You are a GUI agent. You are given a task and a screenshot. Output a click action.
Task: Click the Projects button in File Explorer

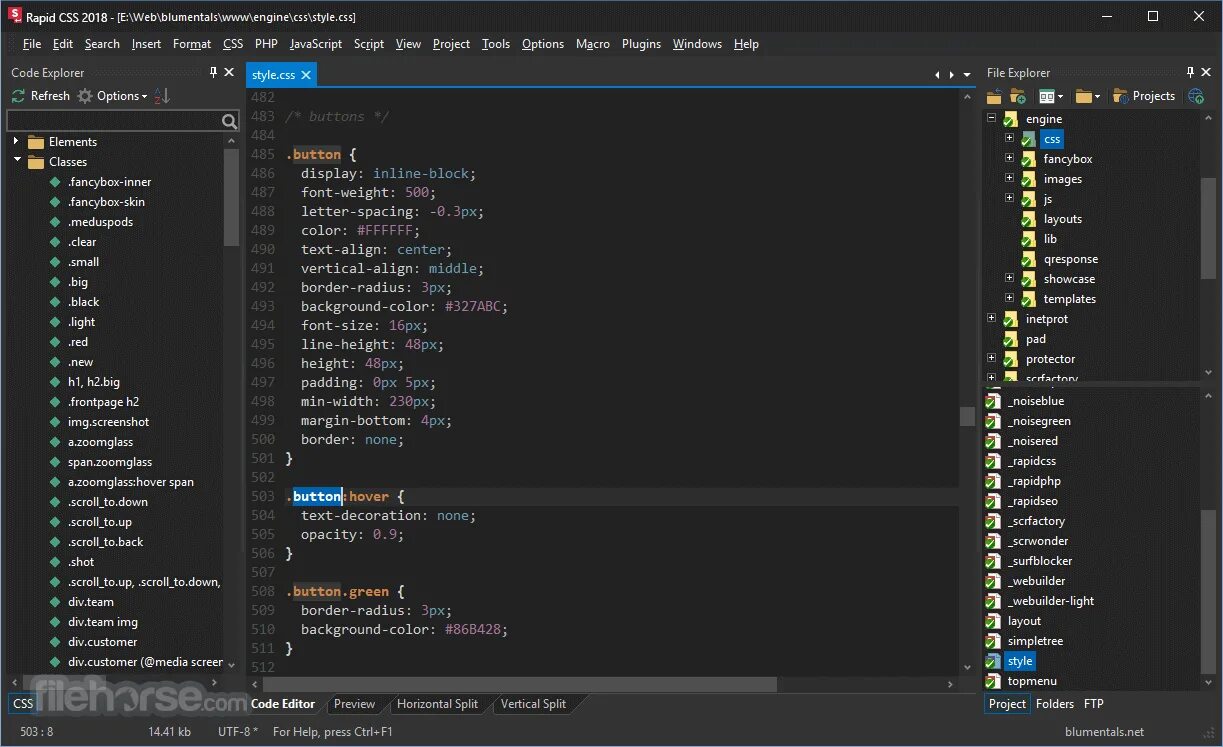click(x=1145, y=96)
